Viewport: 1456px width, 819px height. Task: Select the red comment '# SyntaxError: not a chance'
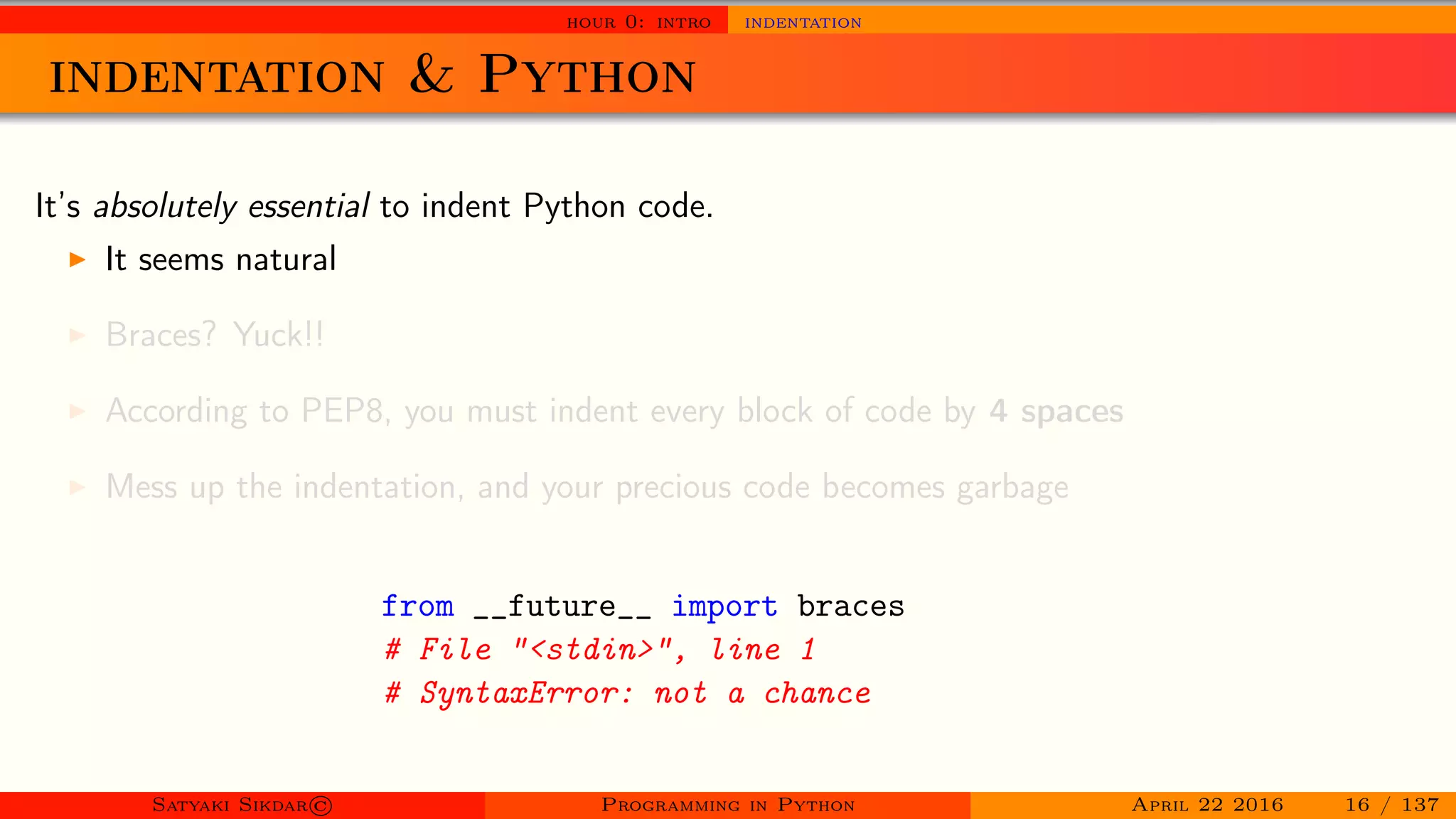(628, 693)
